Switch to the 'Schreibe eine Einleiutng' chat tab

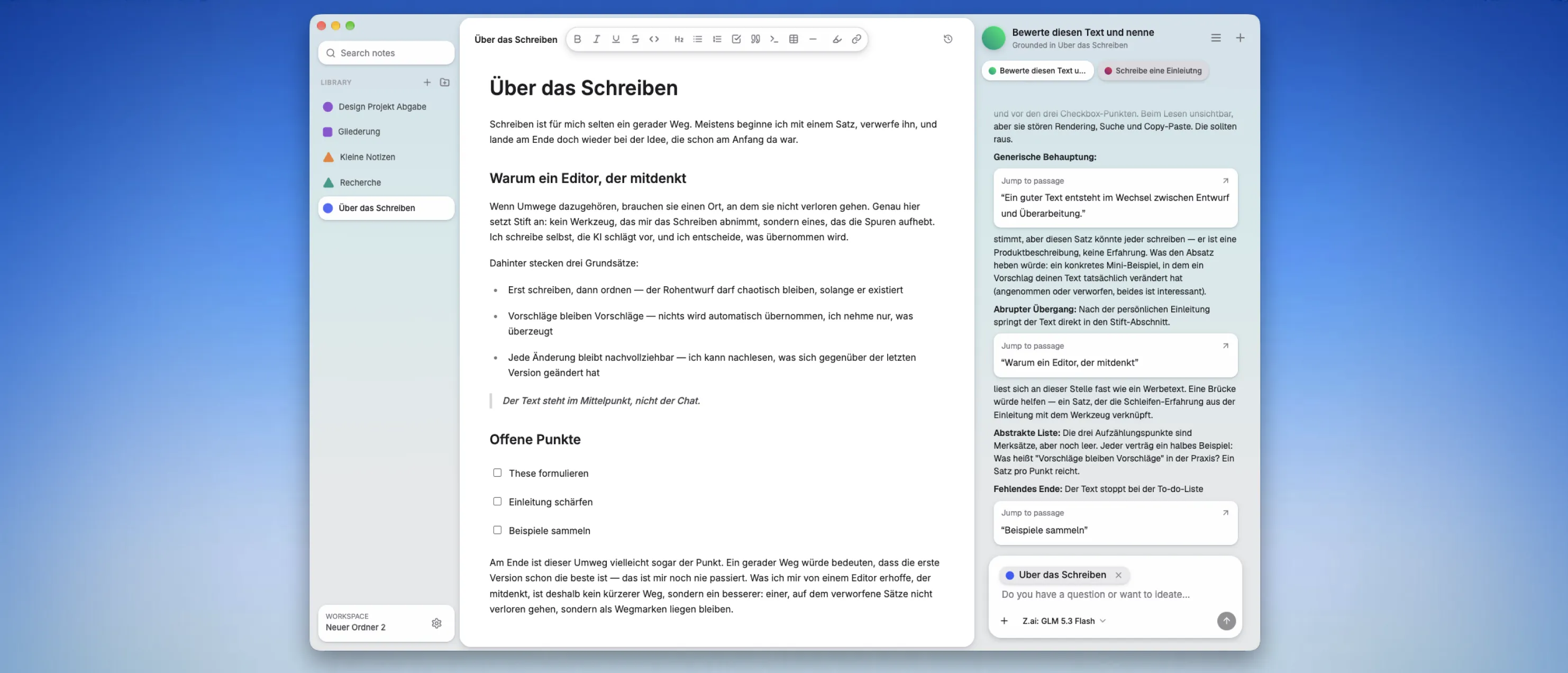pos(1153,71)
